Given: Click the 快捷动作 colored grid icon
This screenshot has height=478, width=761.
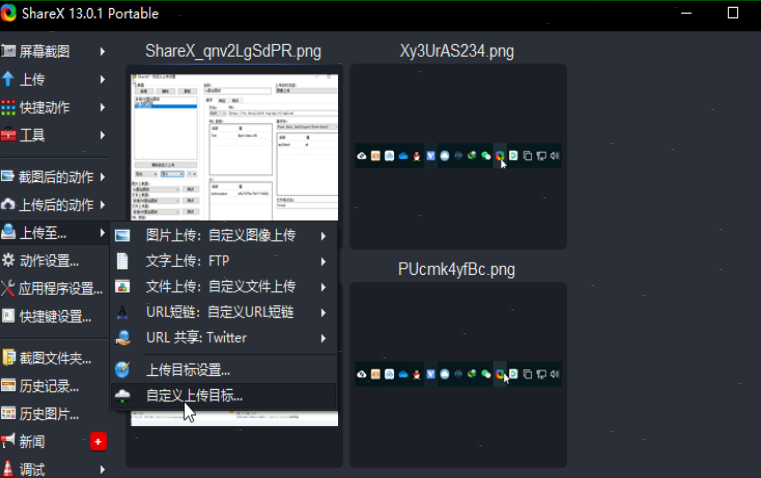Looking at the screenshot, I should point(8,107).
